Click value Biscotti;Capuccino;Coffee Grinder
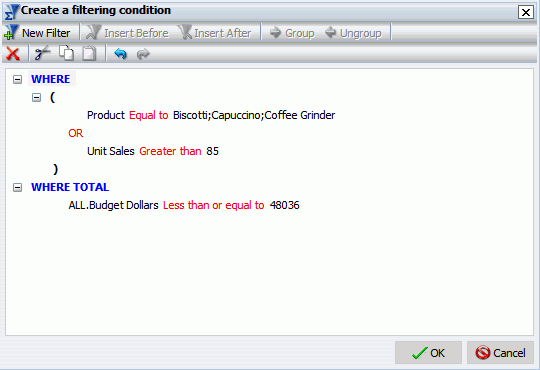The height and width of the screenshot is (370, 540). 254,115
